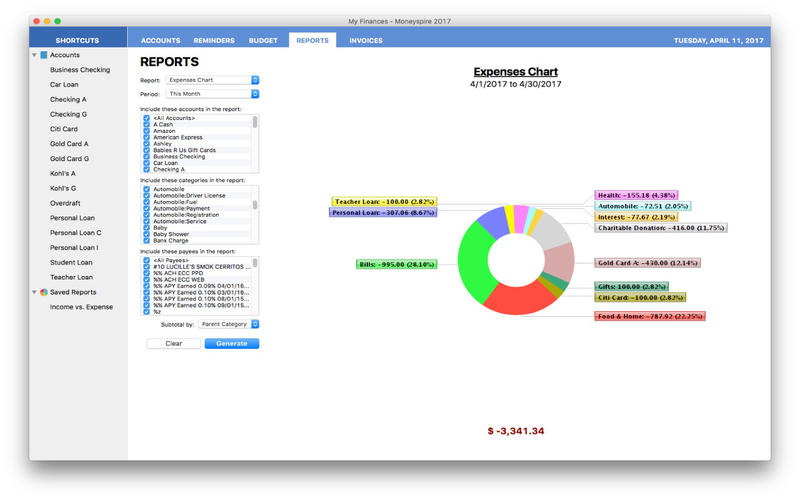Click the Interest: -77.67 chart label

pyautogui.click(x=636, y=217)
